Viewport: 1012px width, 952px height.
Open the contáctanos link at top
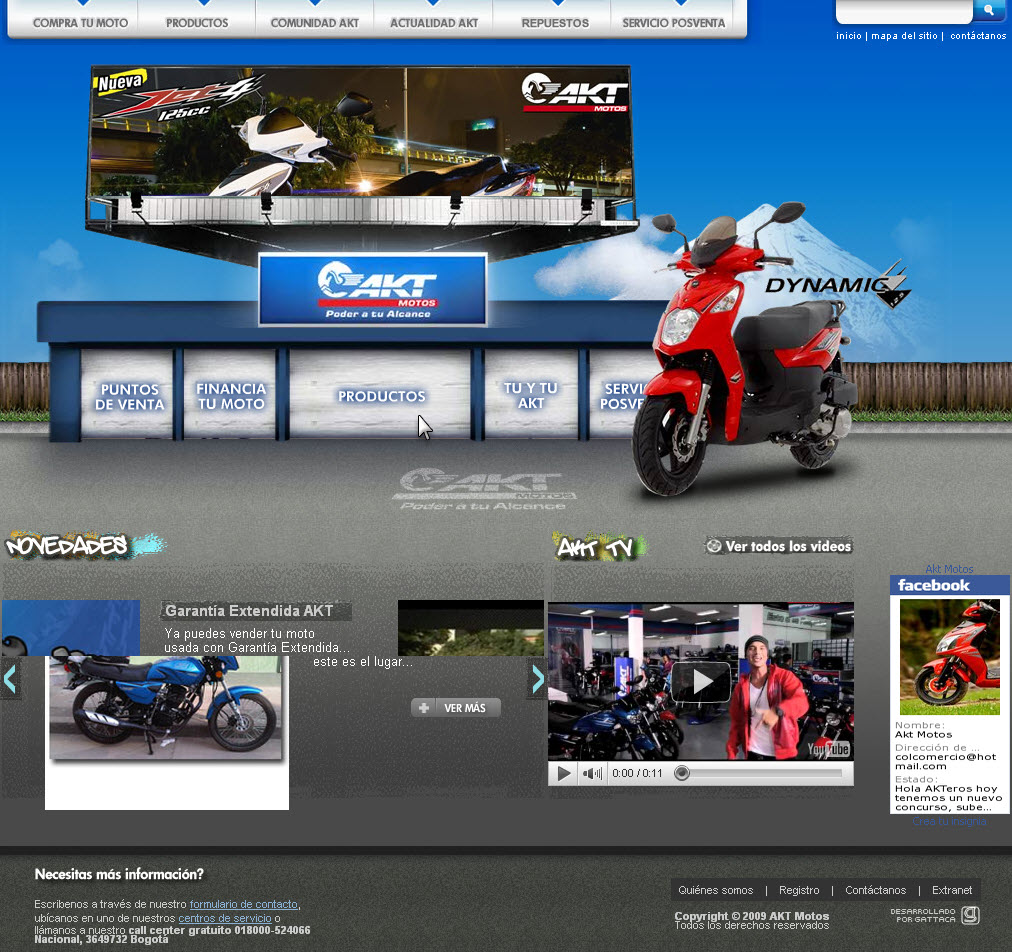click(x=978, y=36)
